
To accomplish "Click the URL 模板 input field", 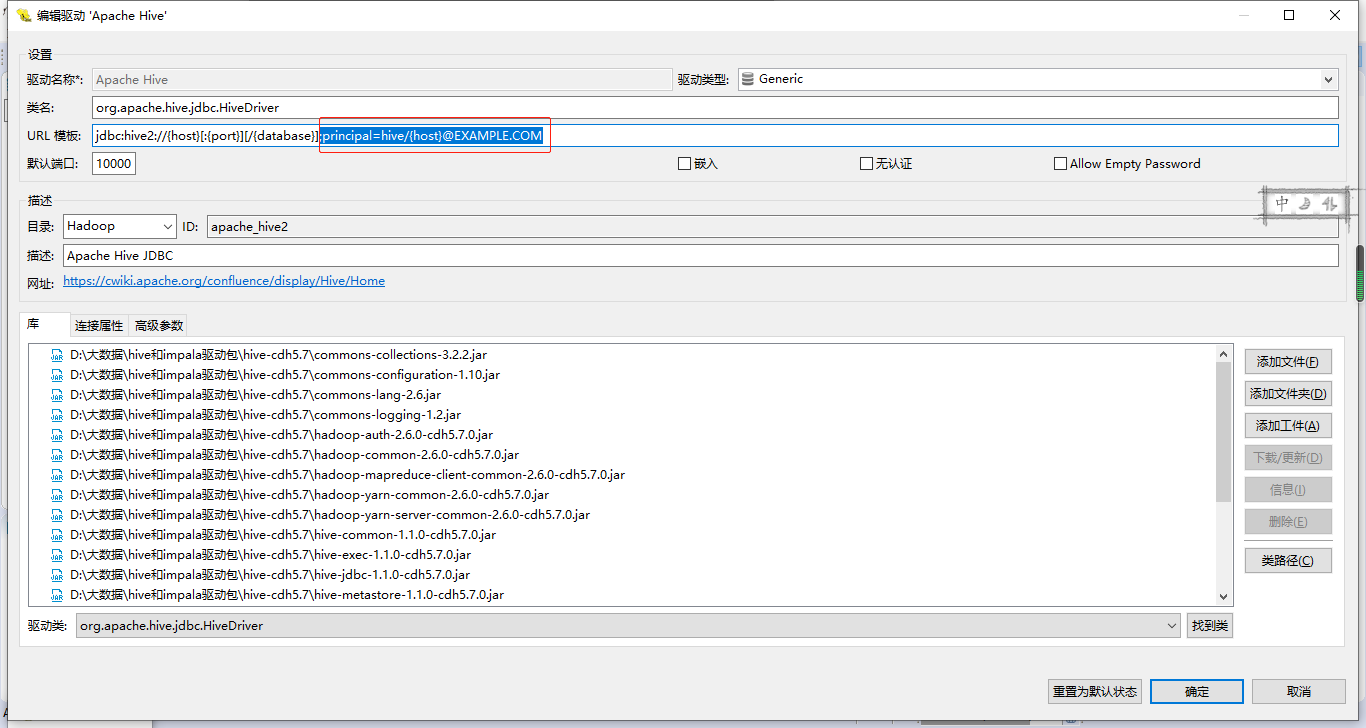I will 715,135.
